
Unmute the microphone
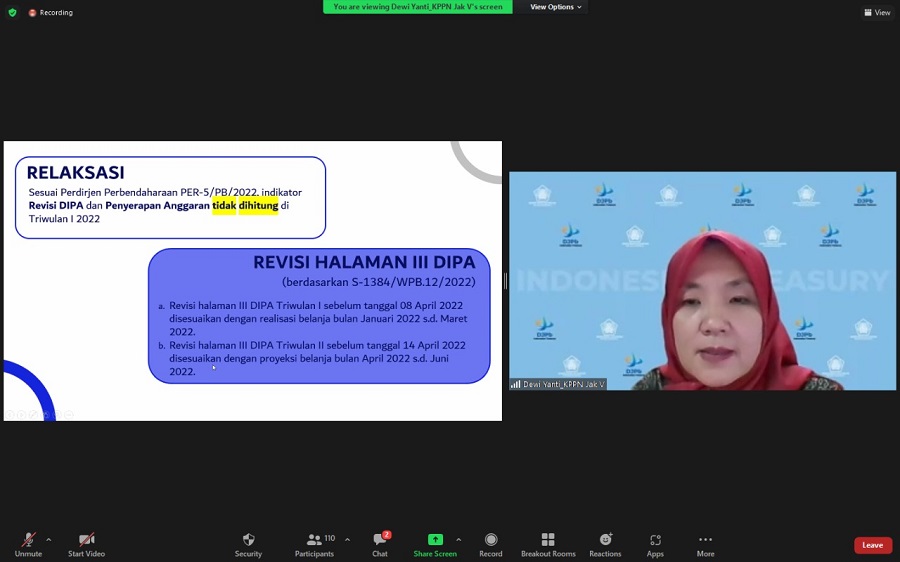pyautogui.click(x=28, y=544)
